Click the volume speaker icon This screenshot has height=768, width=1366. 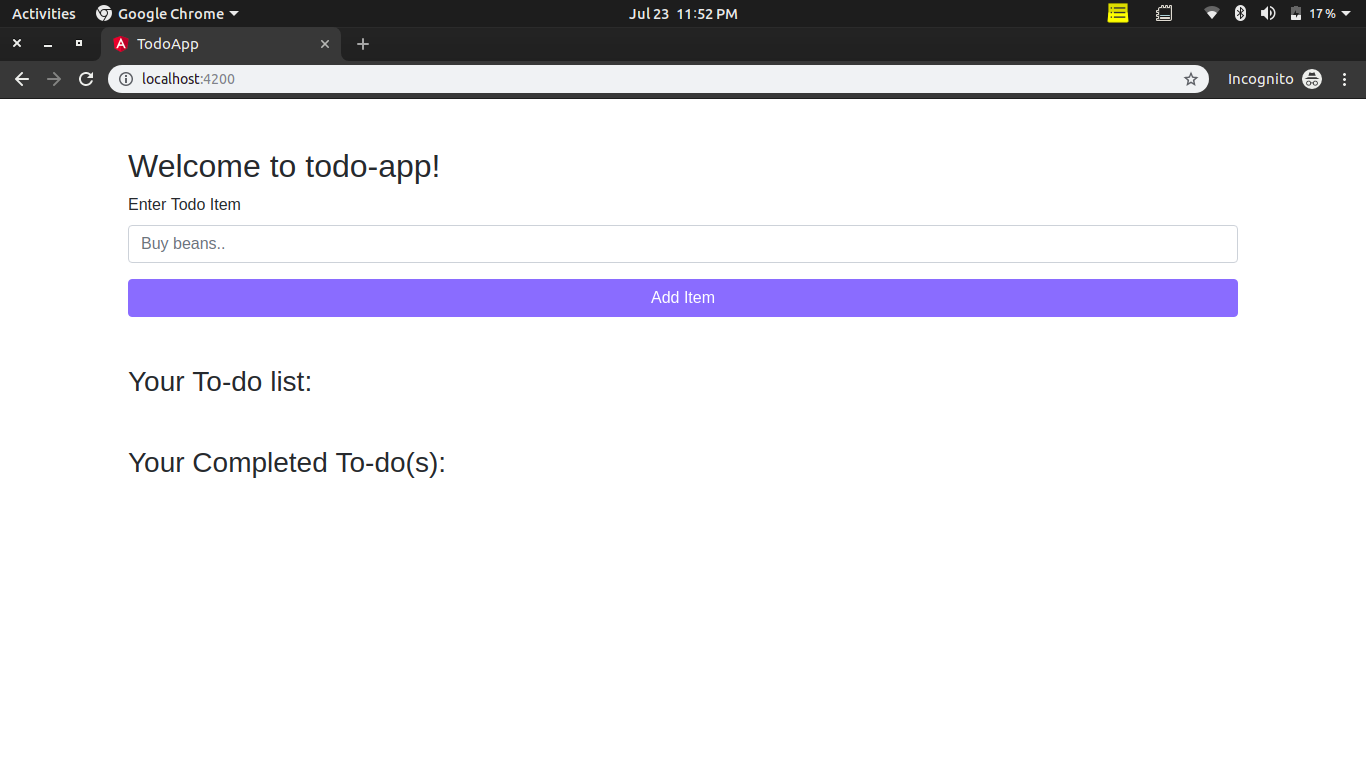point(1268,13)
